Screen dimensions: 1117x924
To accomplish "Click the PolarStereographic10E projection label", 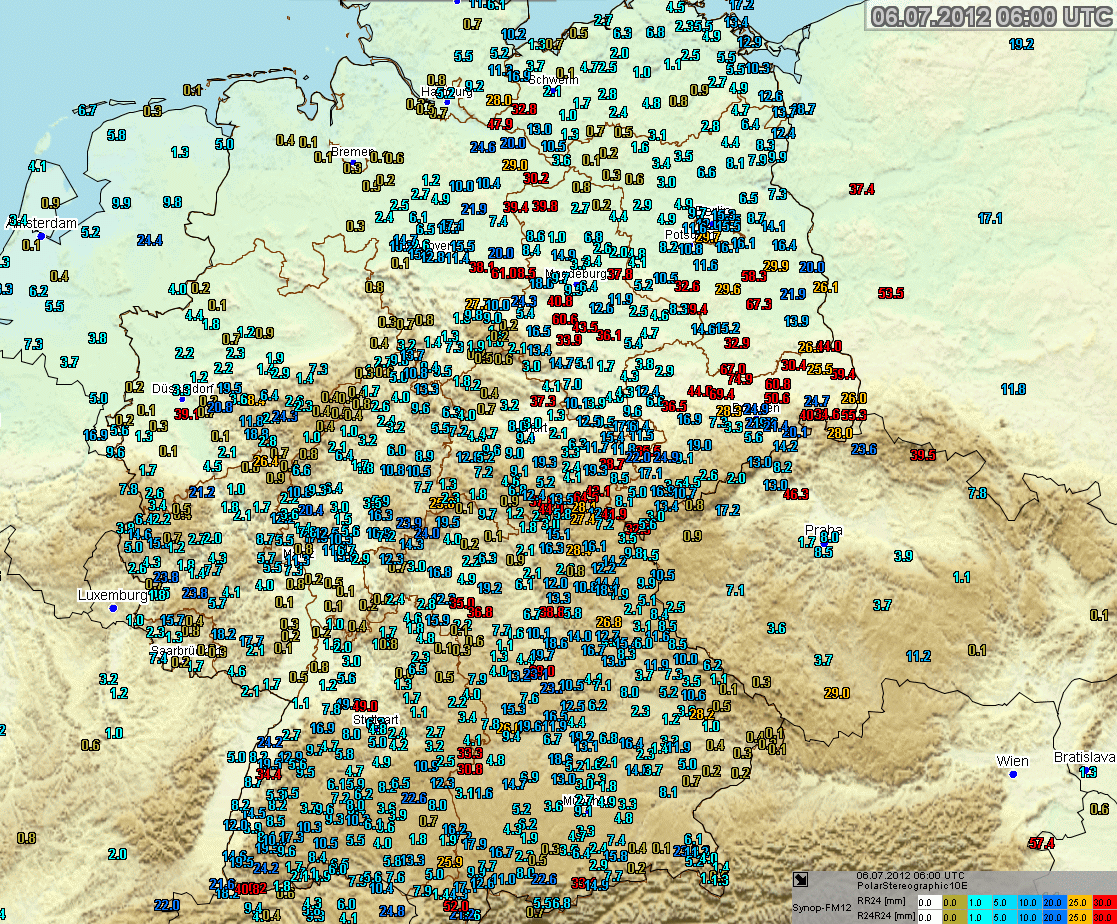I will [x=912, y=886].
